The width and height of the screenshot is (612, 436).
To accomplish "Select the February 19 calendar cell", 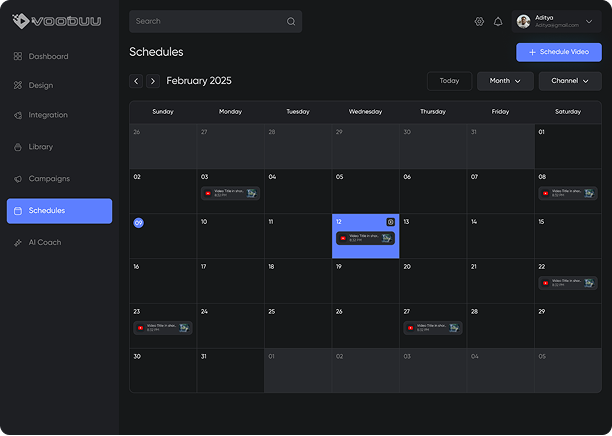I will tap(365, 280).
